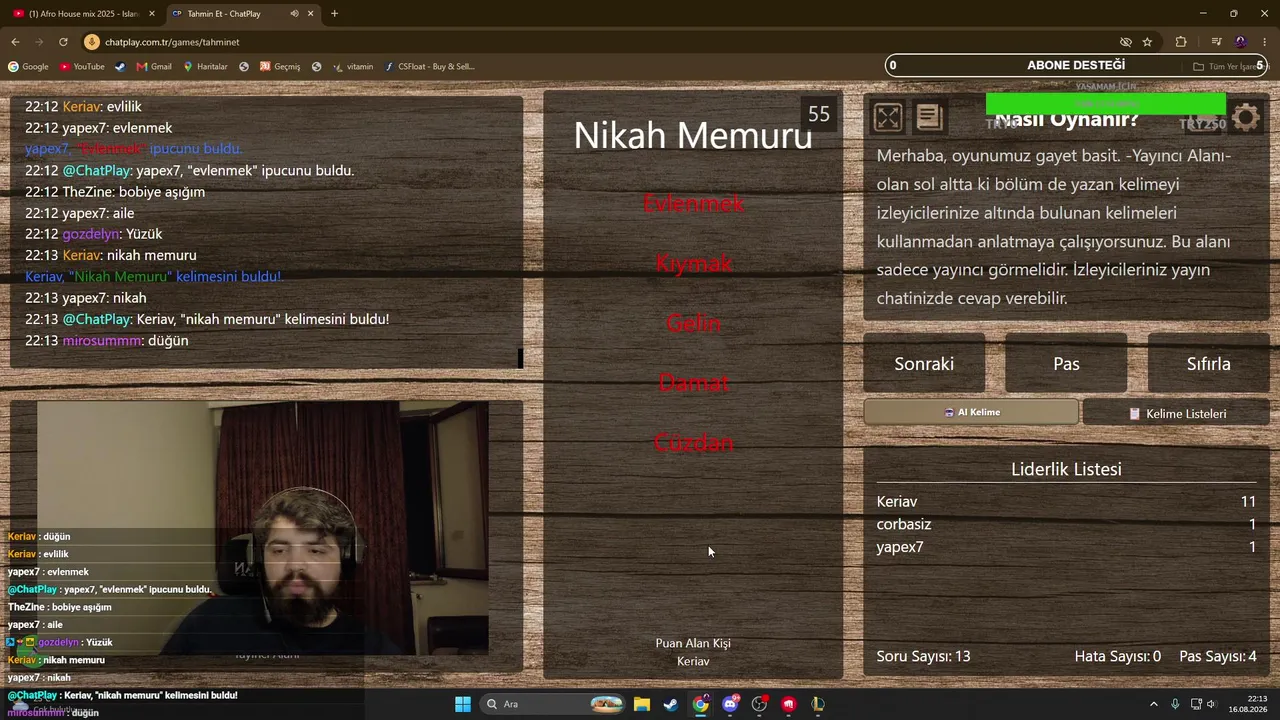The image size is (1280, 720).
Task: Click the forbidden word Evlenmek
Action: [693, 203]
